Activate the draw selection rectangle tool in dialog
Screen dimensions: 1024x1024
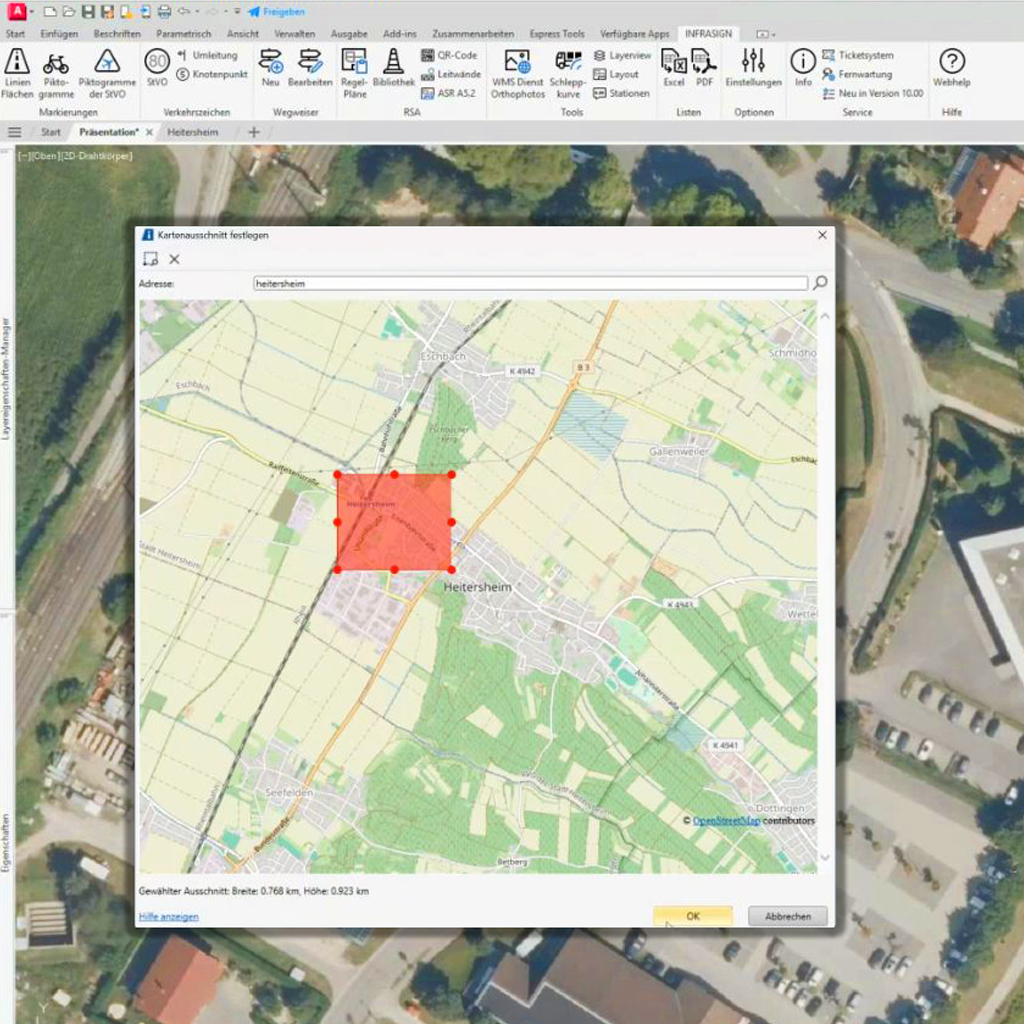click(x=150, y=259)
